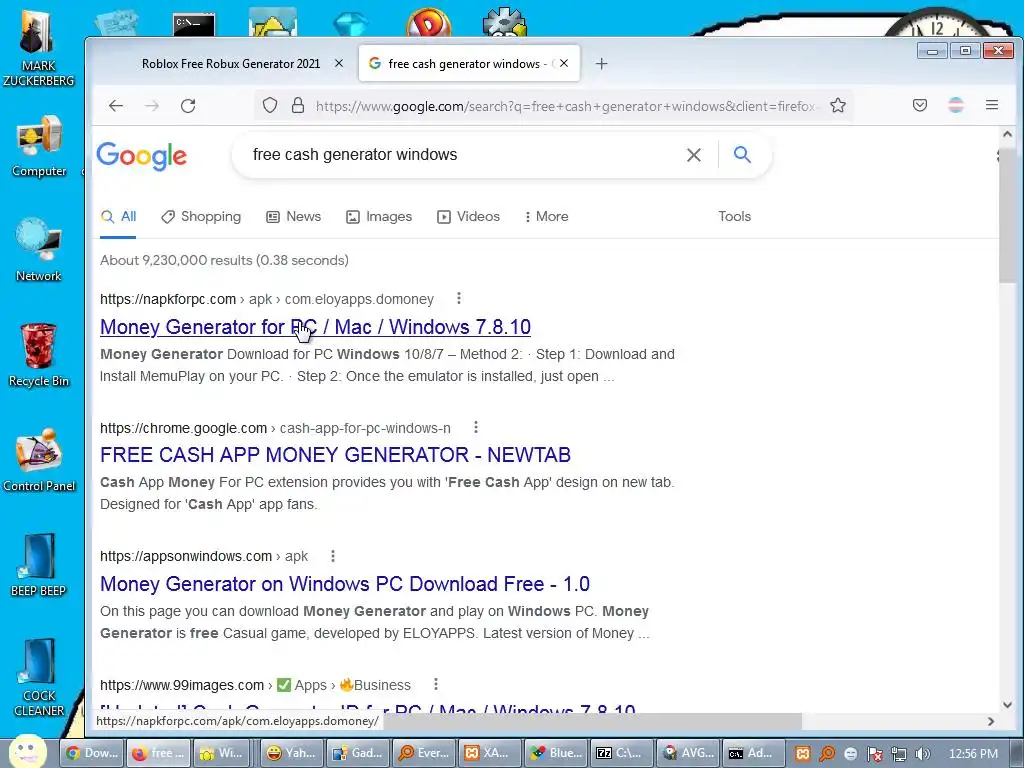Open the Chrome Dow... taskbar button
The height and width of the screenshot is (768, 1024).
[92, 753]
